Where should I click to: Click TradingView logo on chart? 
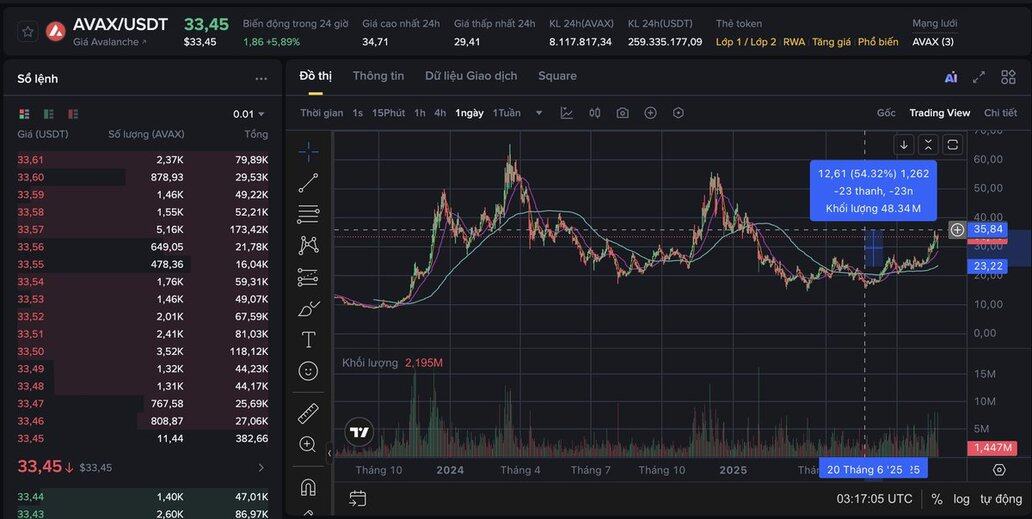point(359,433)
